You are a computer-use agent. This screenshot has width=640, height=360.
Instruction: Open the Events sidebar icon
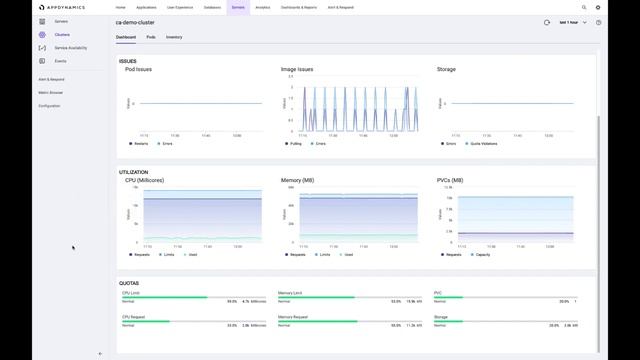coord(42,61)
